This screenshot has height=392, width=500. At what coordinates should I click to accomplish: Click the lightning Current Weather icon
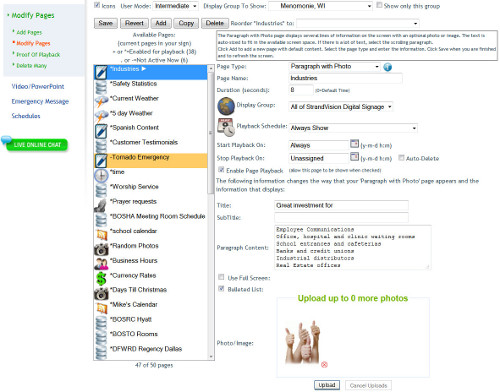101,101
